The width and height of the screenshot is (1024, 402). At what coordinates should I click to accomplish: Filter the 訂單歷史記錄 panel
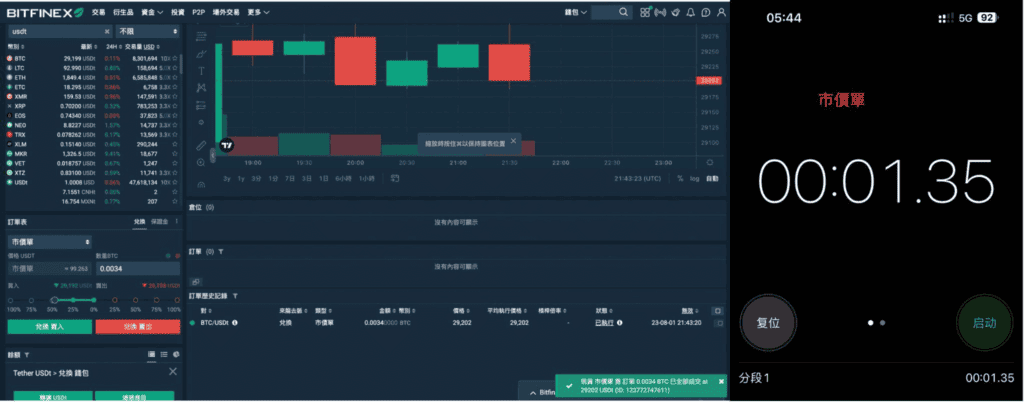(235, 296)
